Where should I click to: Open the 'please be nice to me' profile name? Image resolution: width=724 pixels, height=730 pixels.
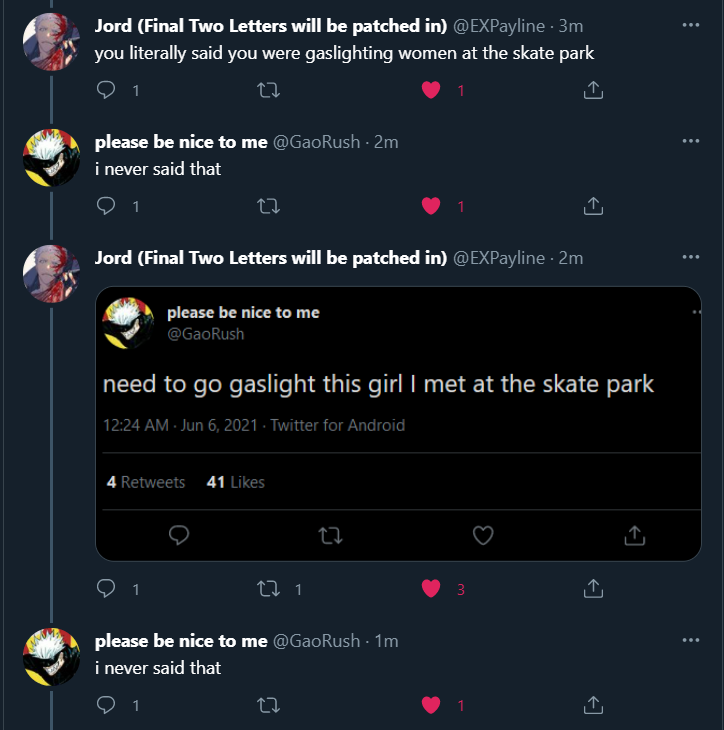pyautogui.click(x=181, y=142)
